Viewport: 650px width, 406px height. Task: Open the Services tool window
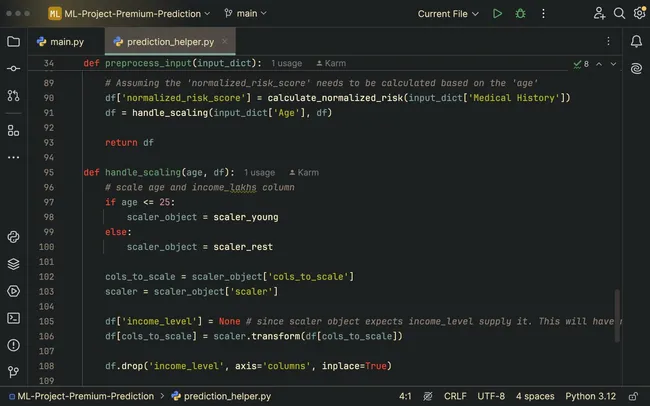click(x=13, y=291)
